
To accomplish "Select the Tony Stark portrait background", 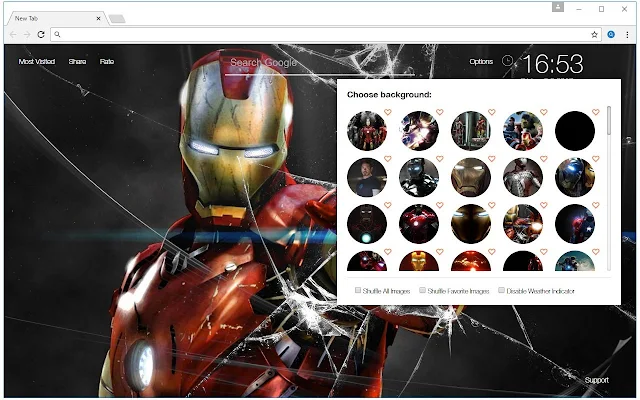I will click(x=367, y=178).
